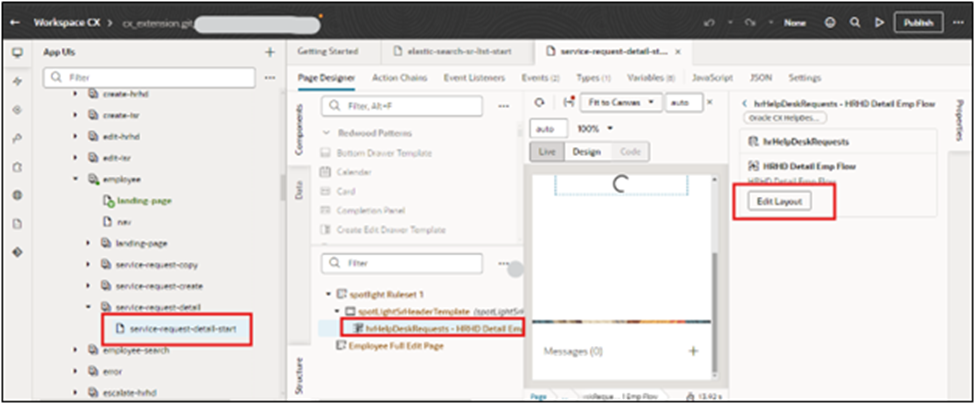
Task: Click the redo arrow in header
Action: (751, 22)
